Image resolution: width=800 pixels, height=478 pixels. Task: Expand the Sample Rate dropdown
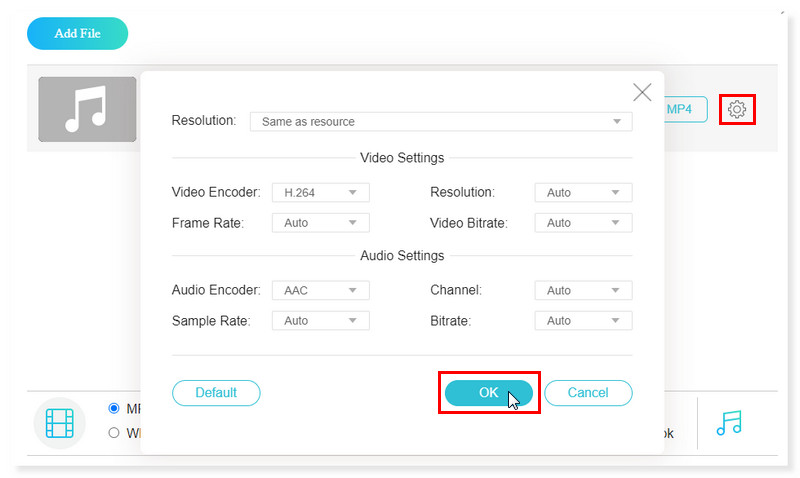tap(320, 321)
